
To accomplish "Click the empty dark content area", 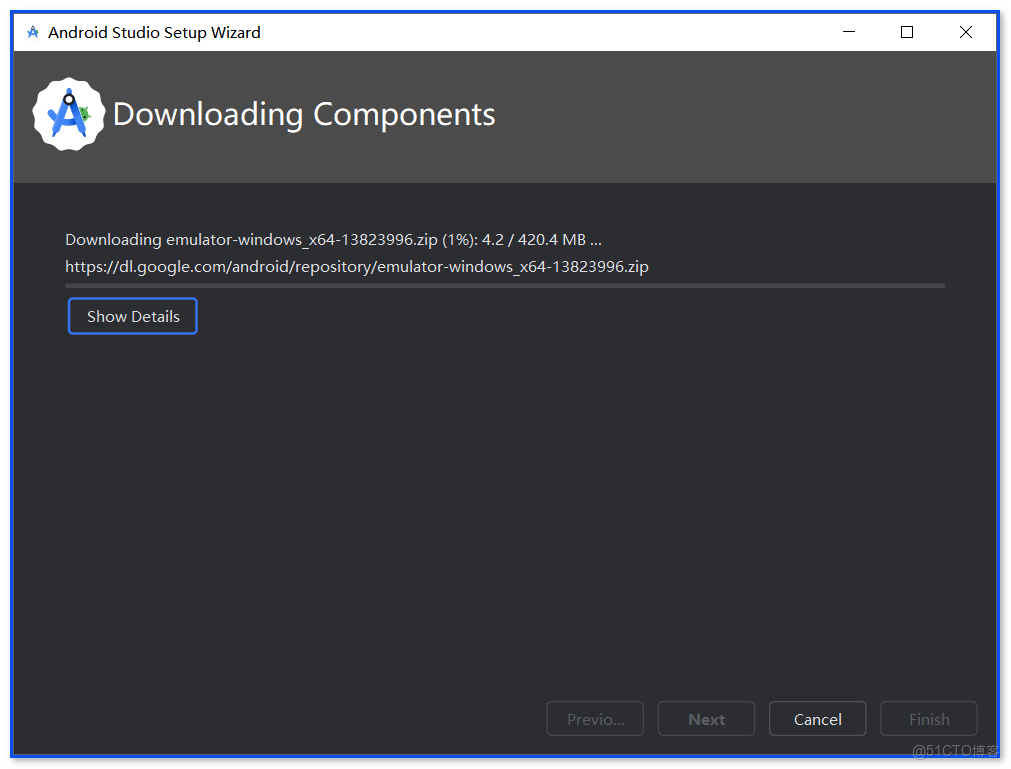I will point(505,500).
